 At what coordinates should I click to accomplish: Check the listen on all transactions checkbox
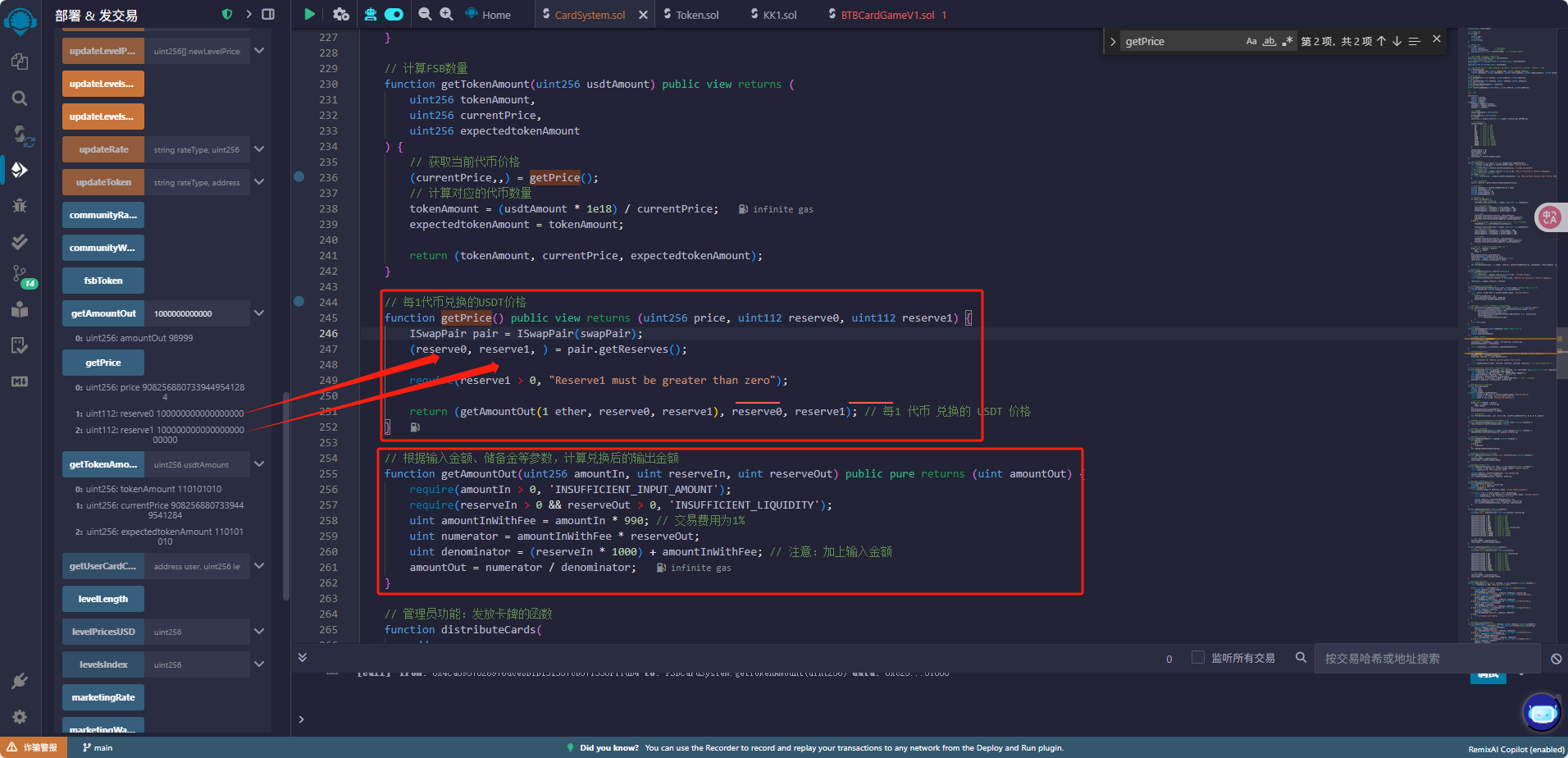[x=1198, y=658]
